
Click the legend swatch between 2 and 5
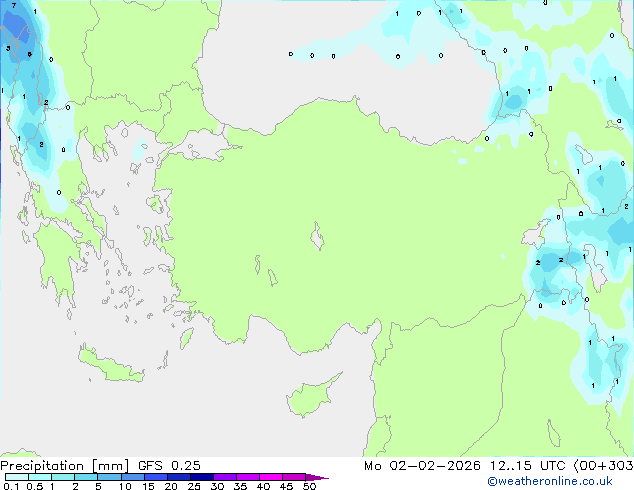pos(86,477)
